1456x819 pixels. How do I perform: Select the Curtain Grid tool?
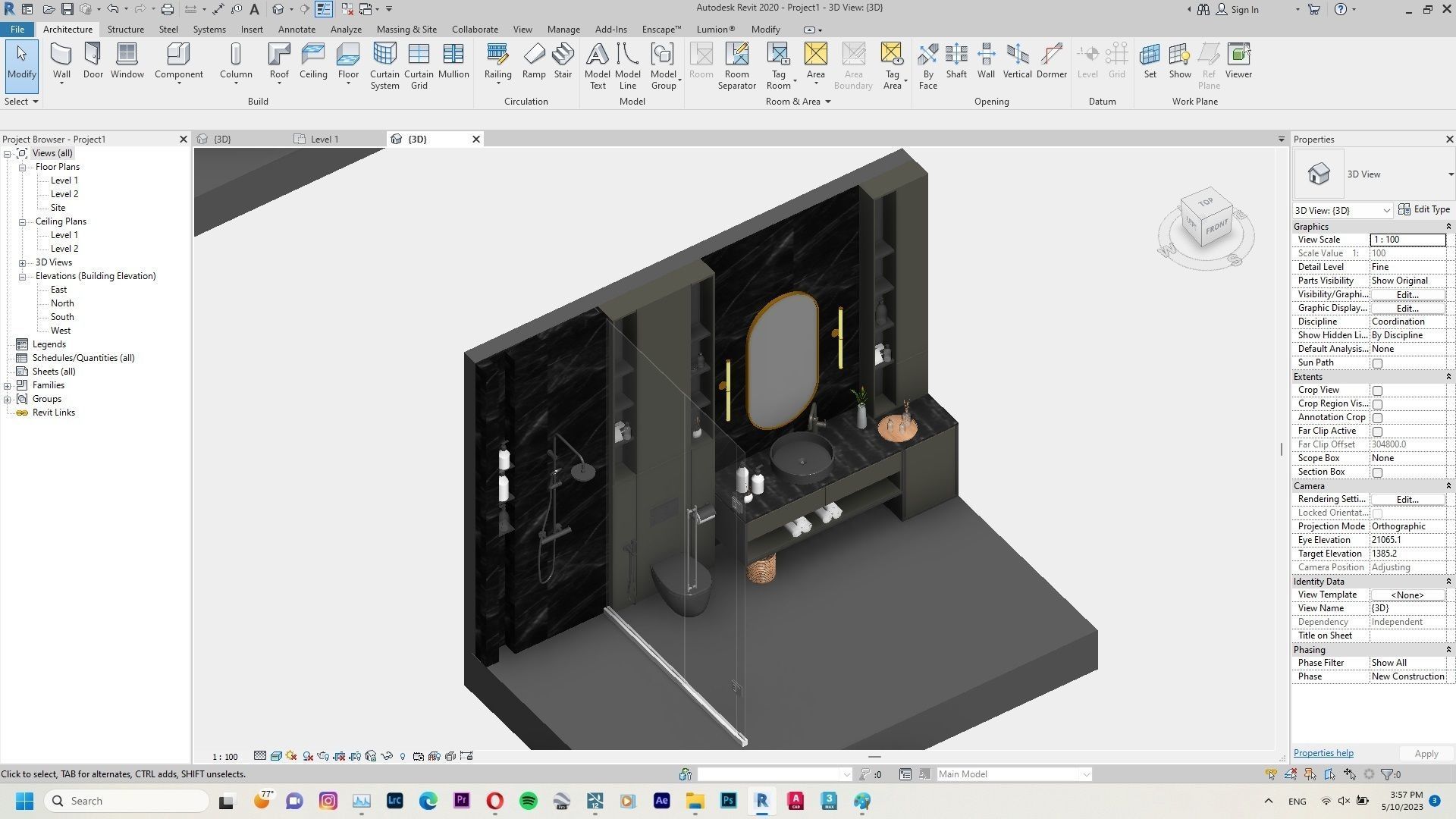pos(419,66)
